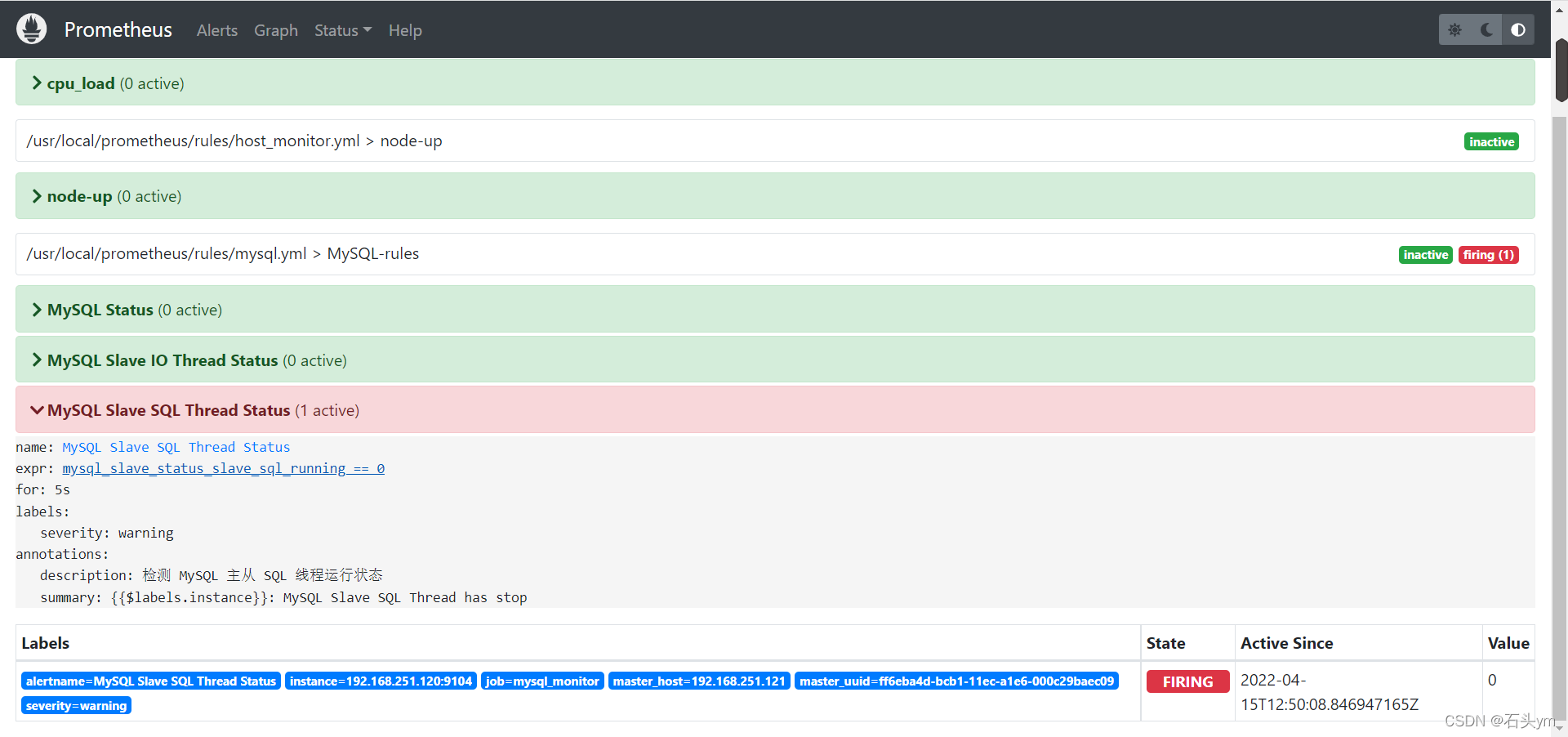Click the master_uuid label badge

(956, 681)
